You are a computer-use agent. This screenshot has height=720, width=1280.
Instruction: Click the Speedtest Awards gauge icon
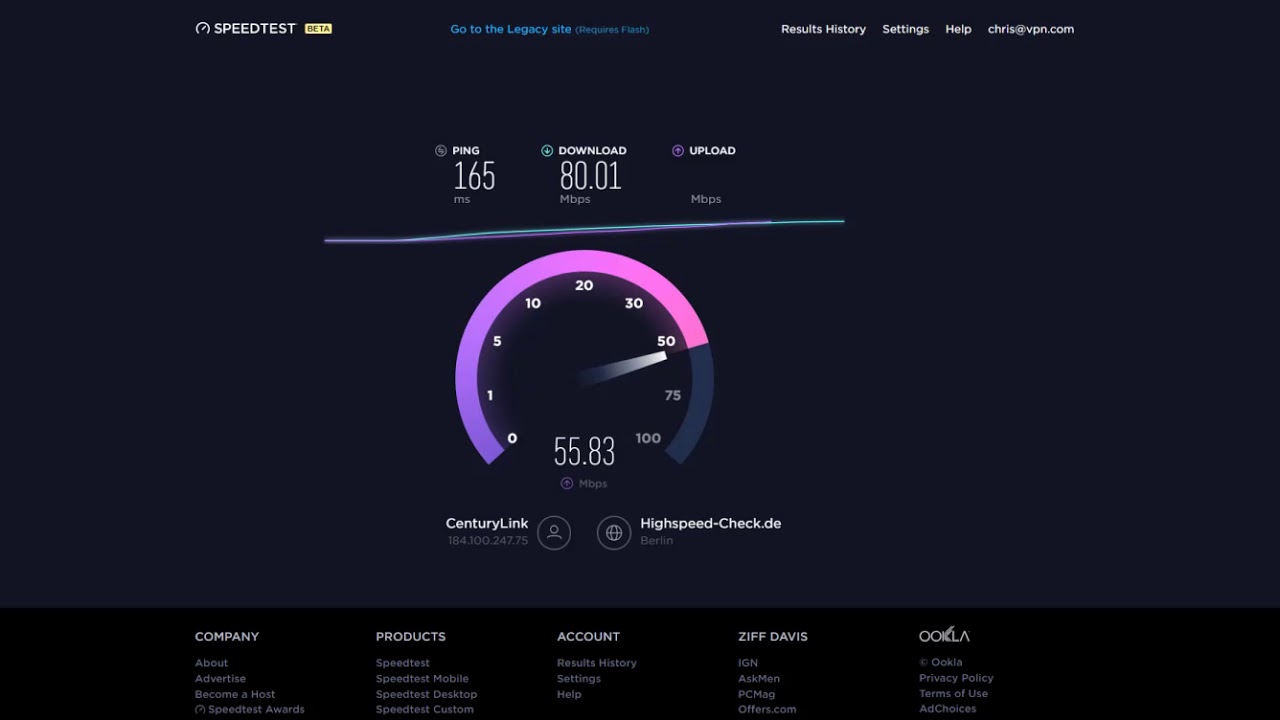[200, 710]
